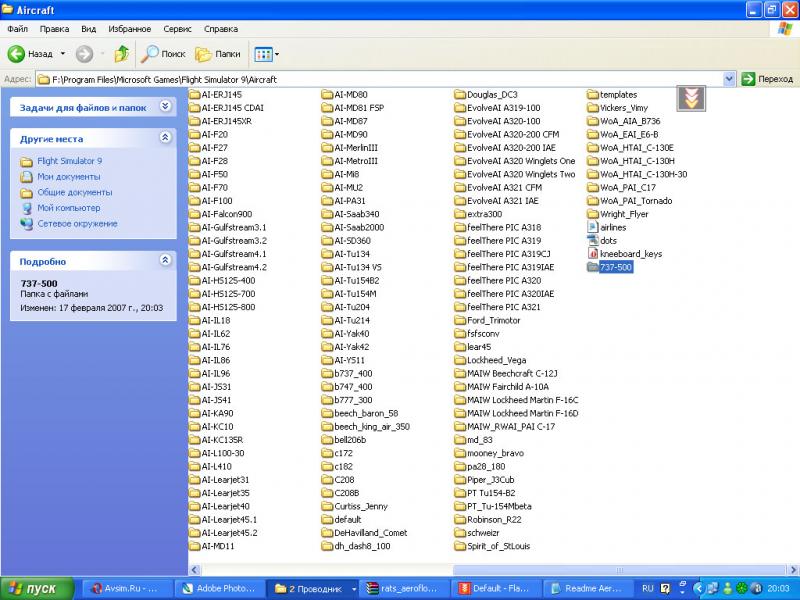Click the horizontal scrollbar left arrow
This screenshot has height=600, width=800.
[x=194, y=569]
